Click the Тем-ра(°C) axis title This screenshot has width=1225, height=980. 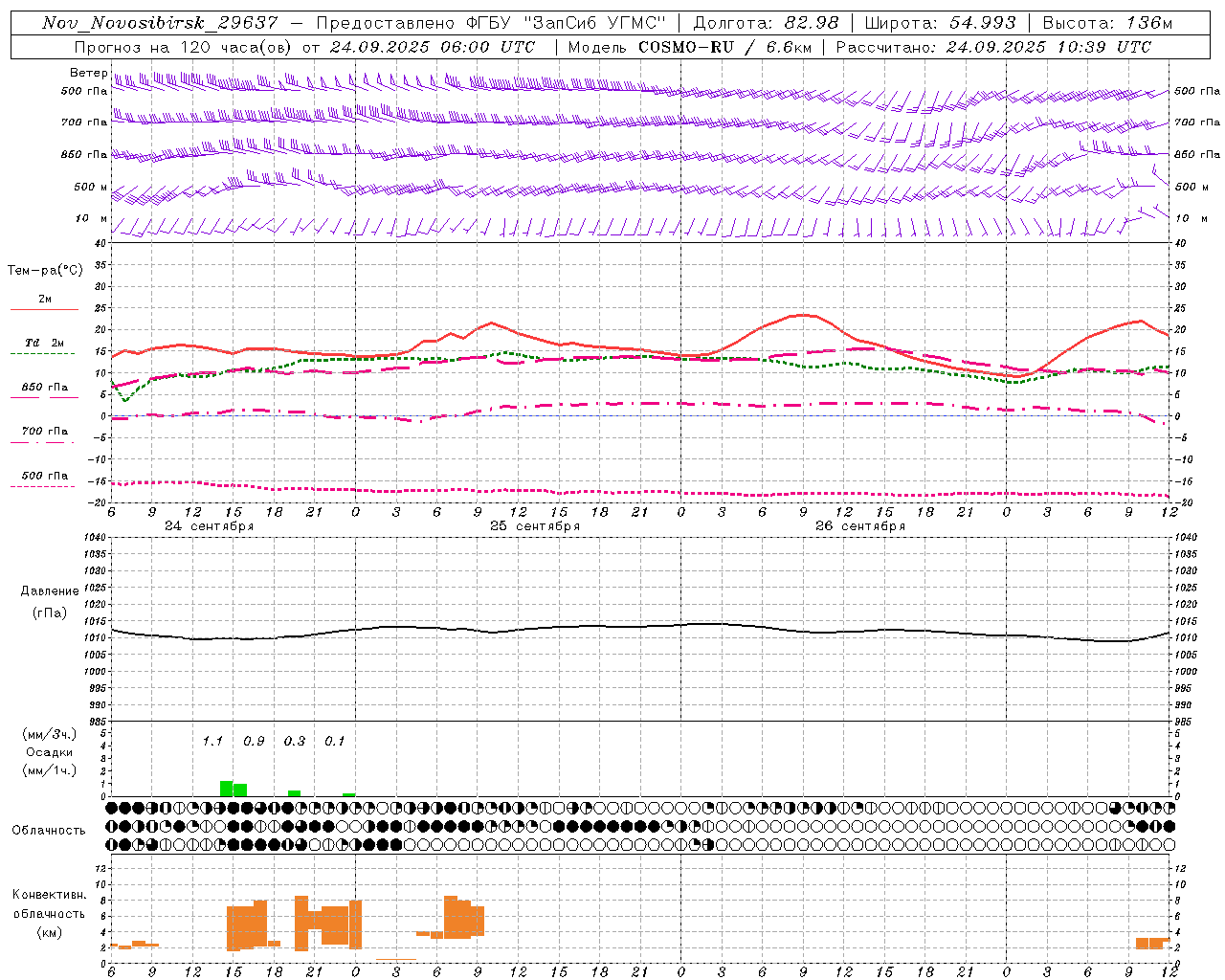click(x=45, y=271)
